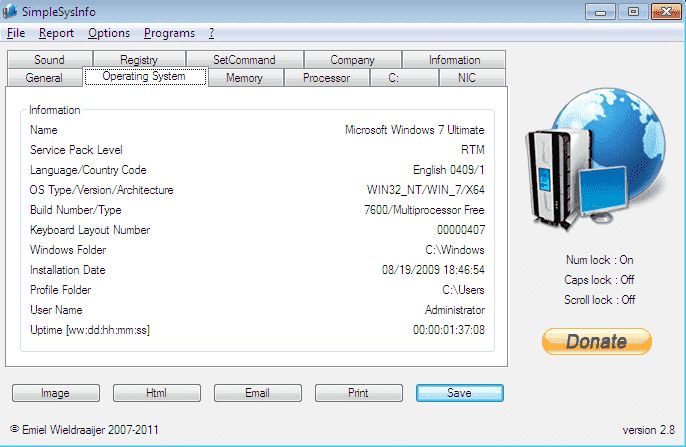Minimize the SimpleSysInfo window
Viewport: 686px width, 447px height.
(x=600, y=12)
